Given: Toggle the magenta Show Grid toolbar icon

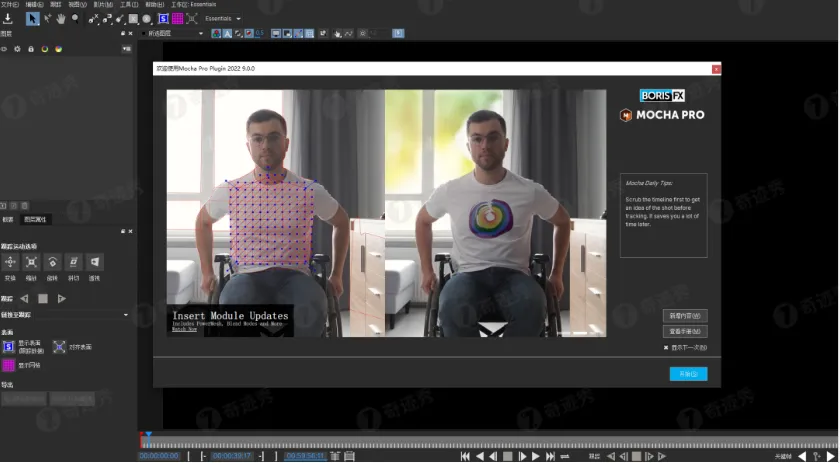Looking at the screenshot, I should tap(177, 19).
